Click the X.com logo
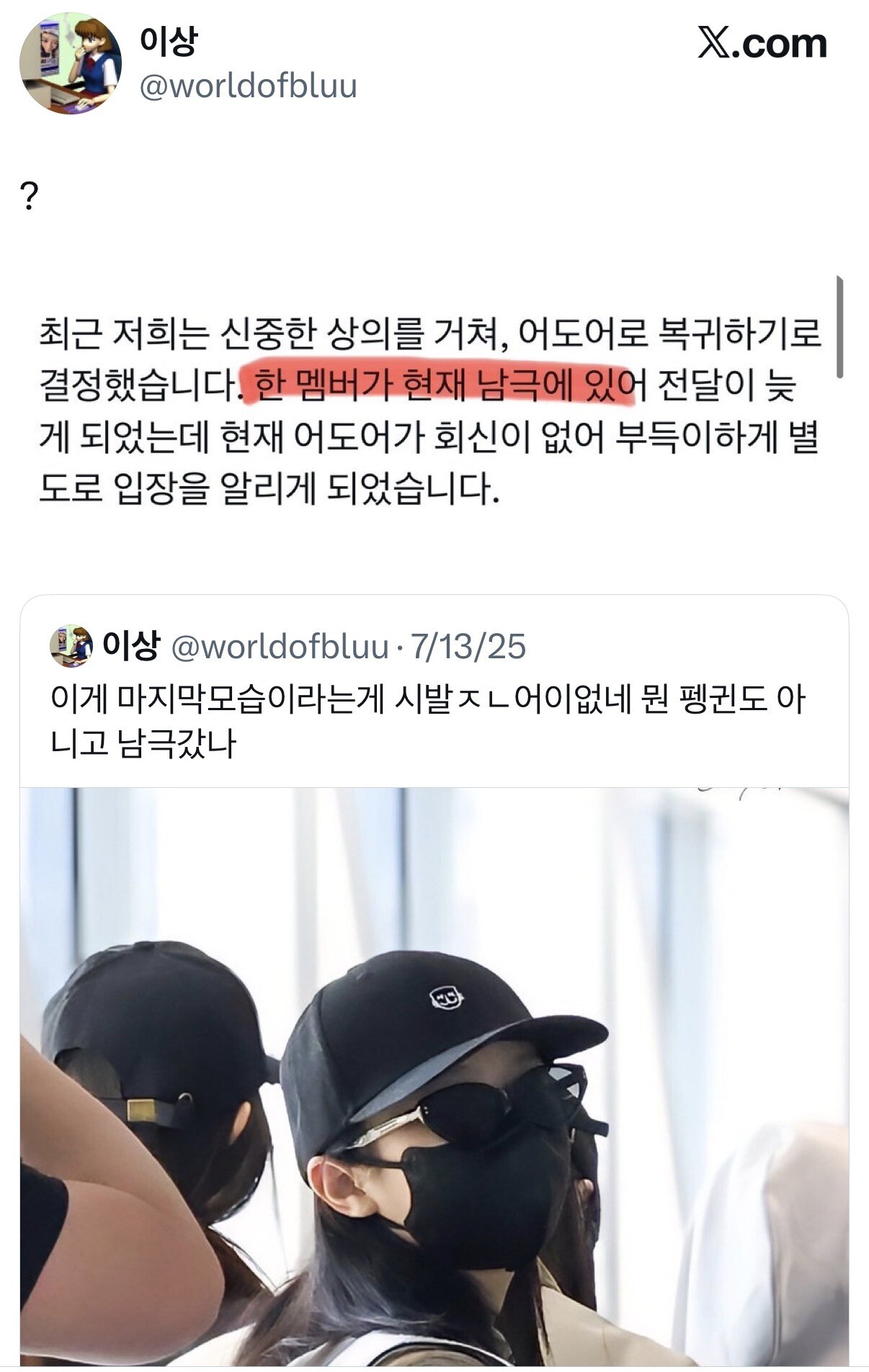The height and width of the screenshot is (1372, 869). point(762,44)
